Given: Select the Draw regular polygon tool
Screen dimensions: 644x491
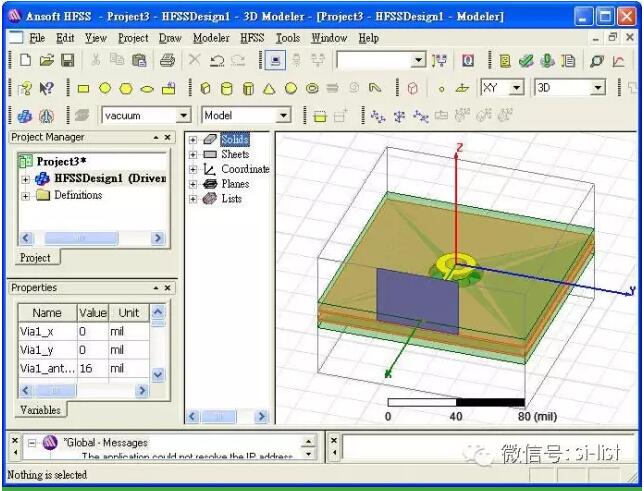Looking at the screenshot, I should pos(126,88).
